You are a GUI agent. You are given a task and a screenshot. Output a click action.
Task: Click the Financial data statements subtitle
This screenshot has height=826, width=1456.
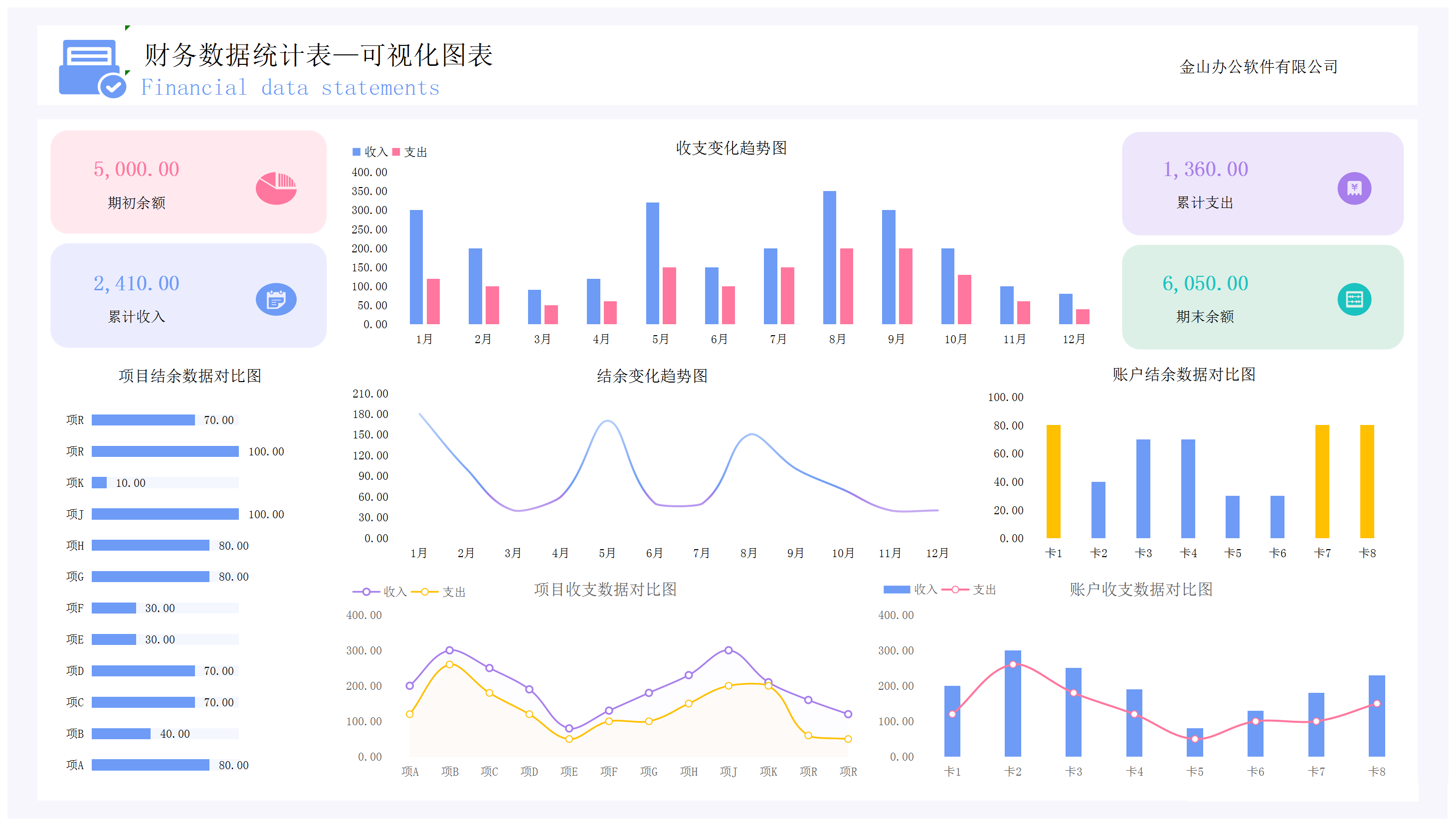(290, 88)
